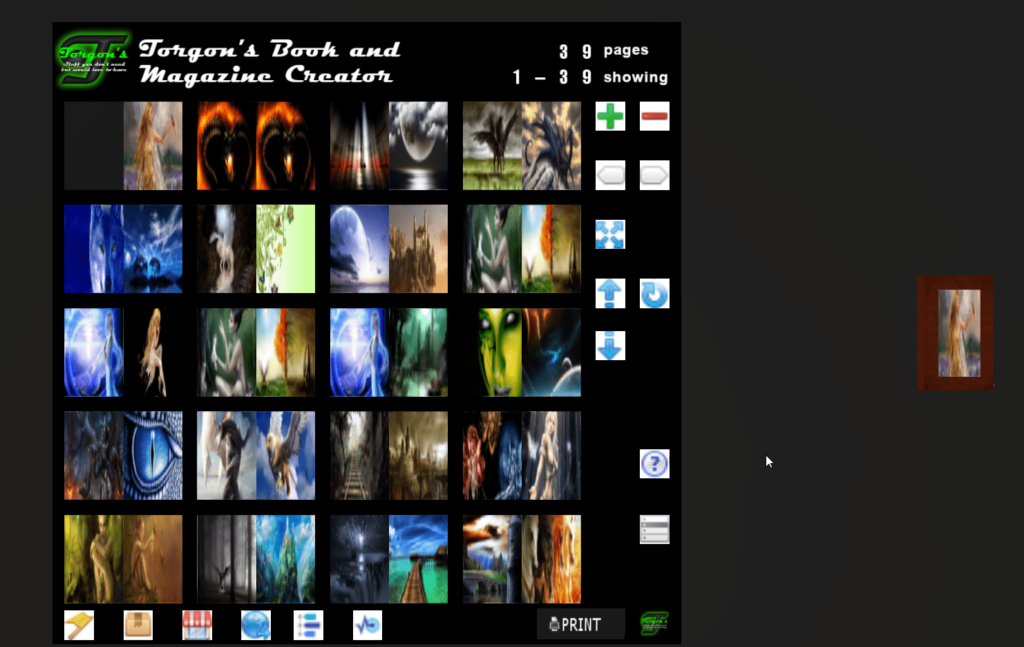1024x647 pixels.
Task: Select the yellow-green crouching figure page
Action: click(93, 559)
